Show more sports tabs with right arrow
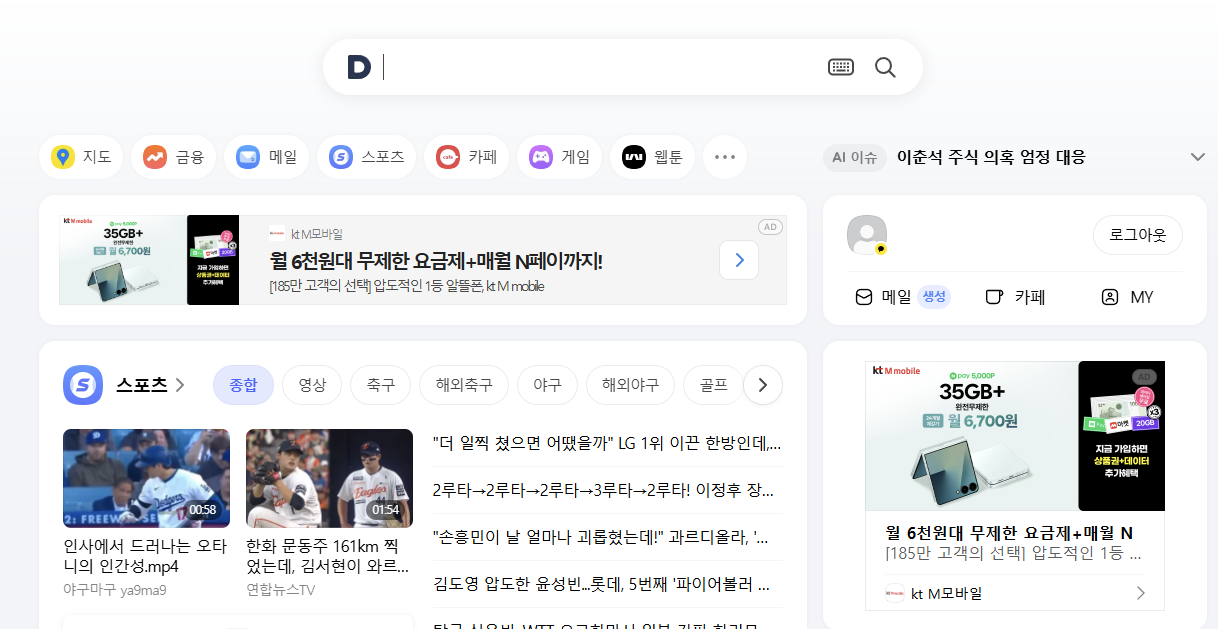This screenshot has height=629, width=1218. point(763,385)
